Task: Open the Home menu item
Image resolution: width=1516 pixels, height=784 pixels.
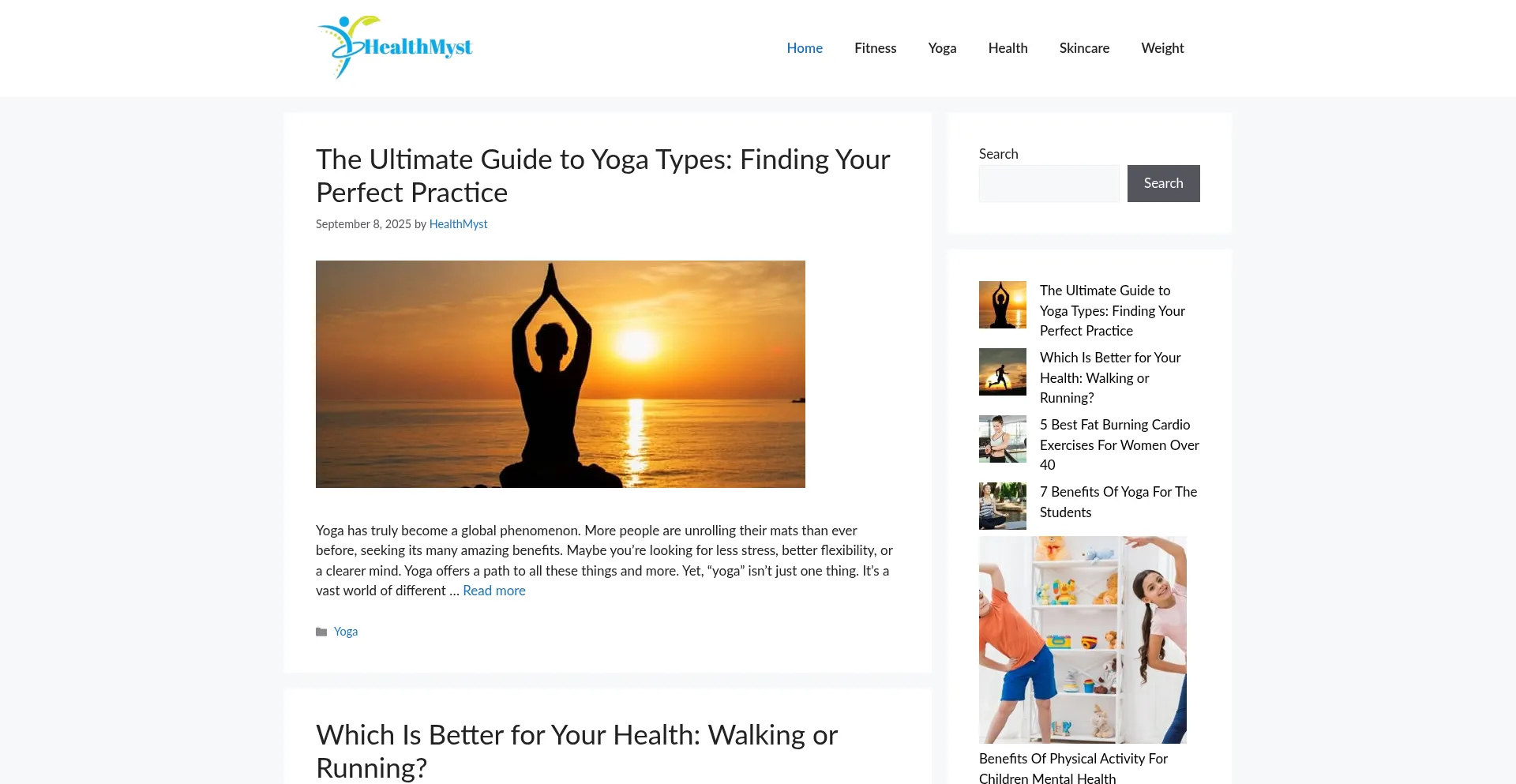Action: [805, 48]
